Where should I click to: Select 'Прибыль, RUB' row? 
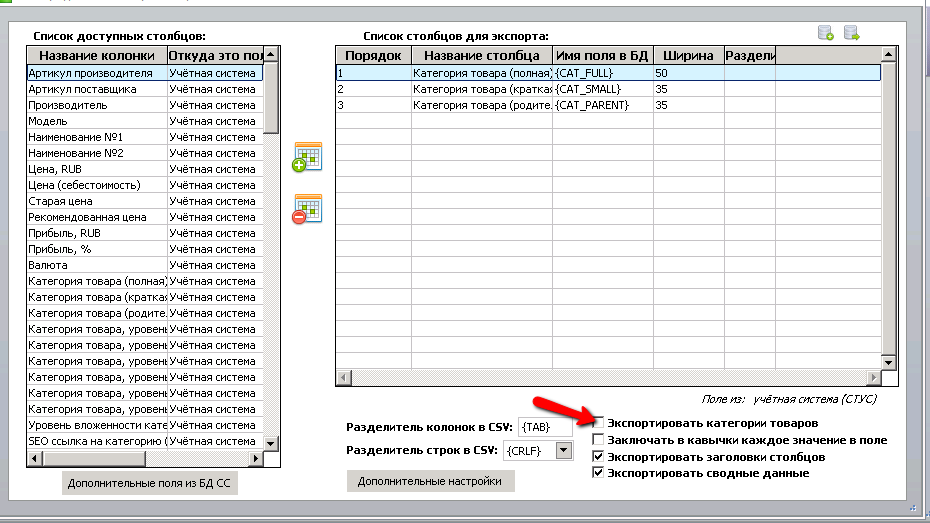coord(145,233)
